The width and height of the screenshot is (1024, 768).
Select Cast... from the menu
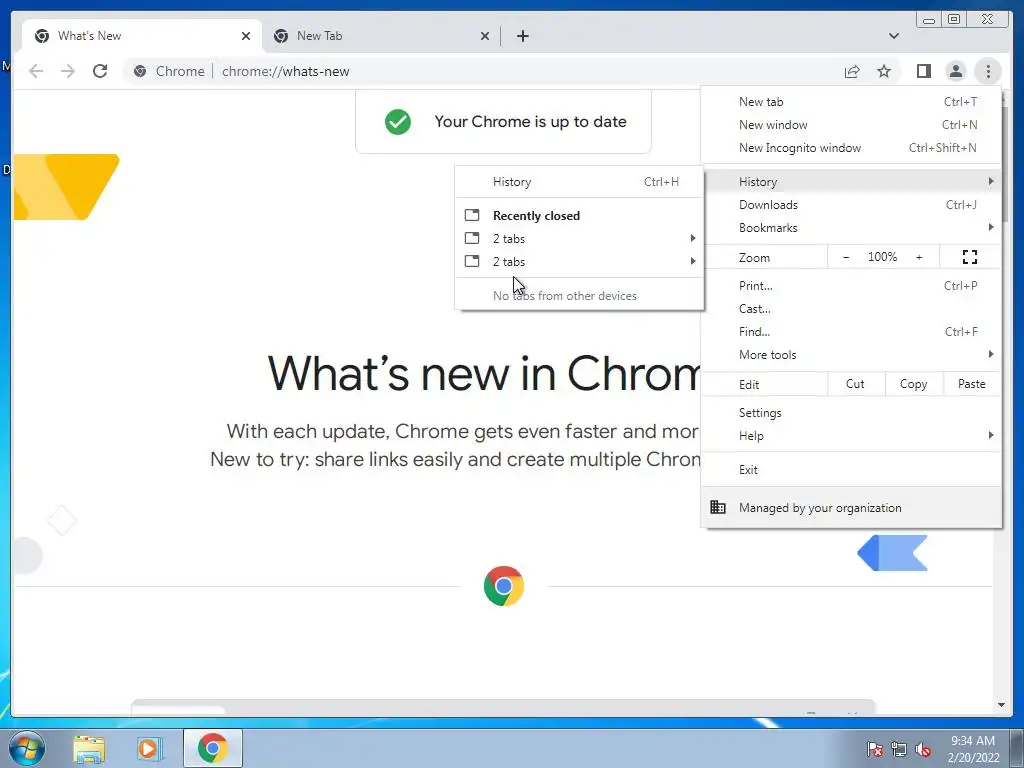(x=852, y=309)
